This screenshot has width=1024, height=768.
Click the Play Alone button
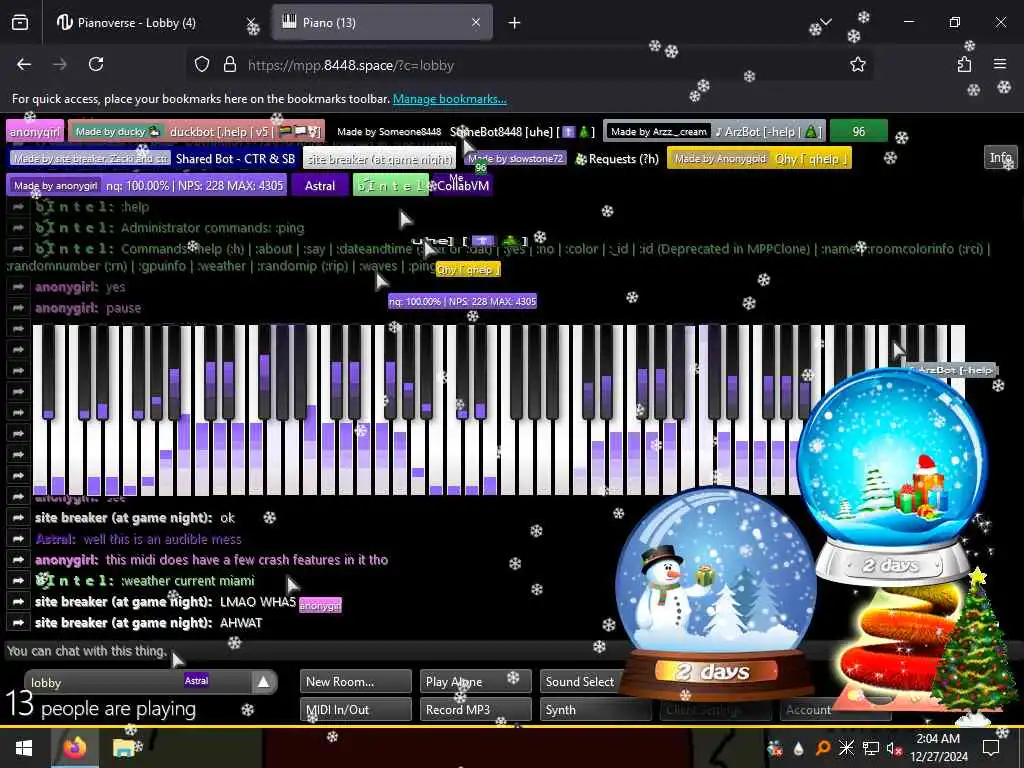coord(475,681)
